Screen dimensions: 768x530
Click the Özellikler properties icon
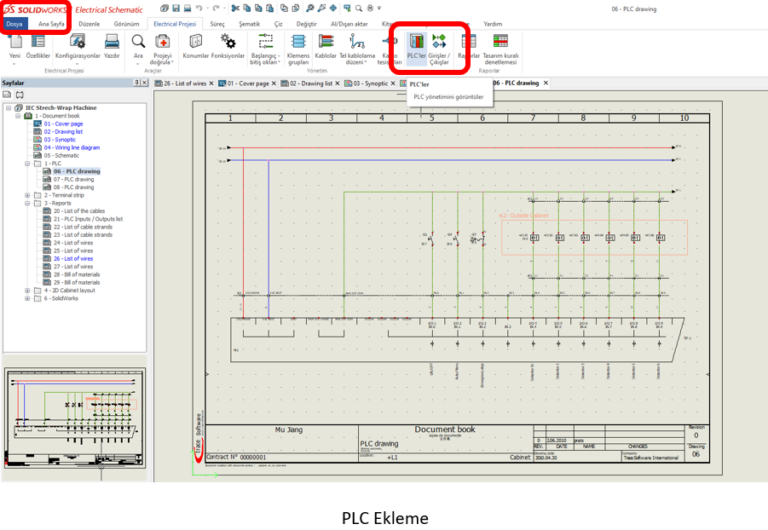coord(38,44)
